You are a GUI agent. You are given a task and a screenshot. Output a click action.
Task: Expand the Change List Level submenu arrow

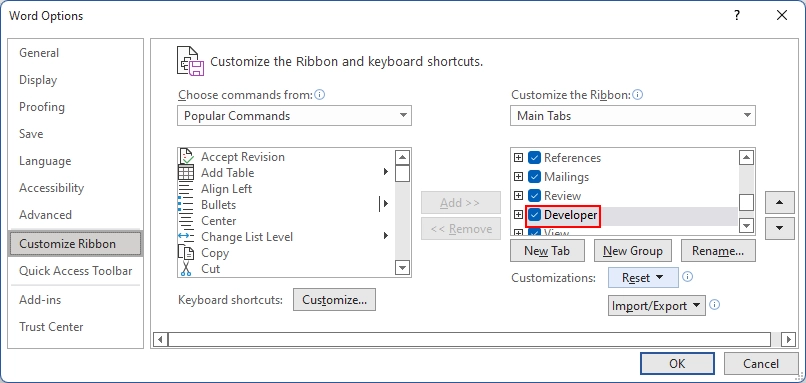[x=386, y=236]
